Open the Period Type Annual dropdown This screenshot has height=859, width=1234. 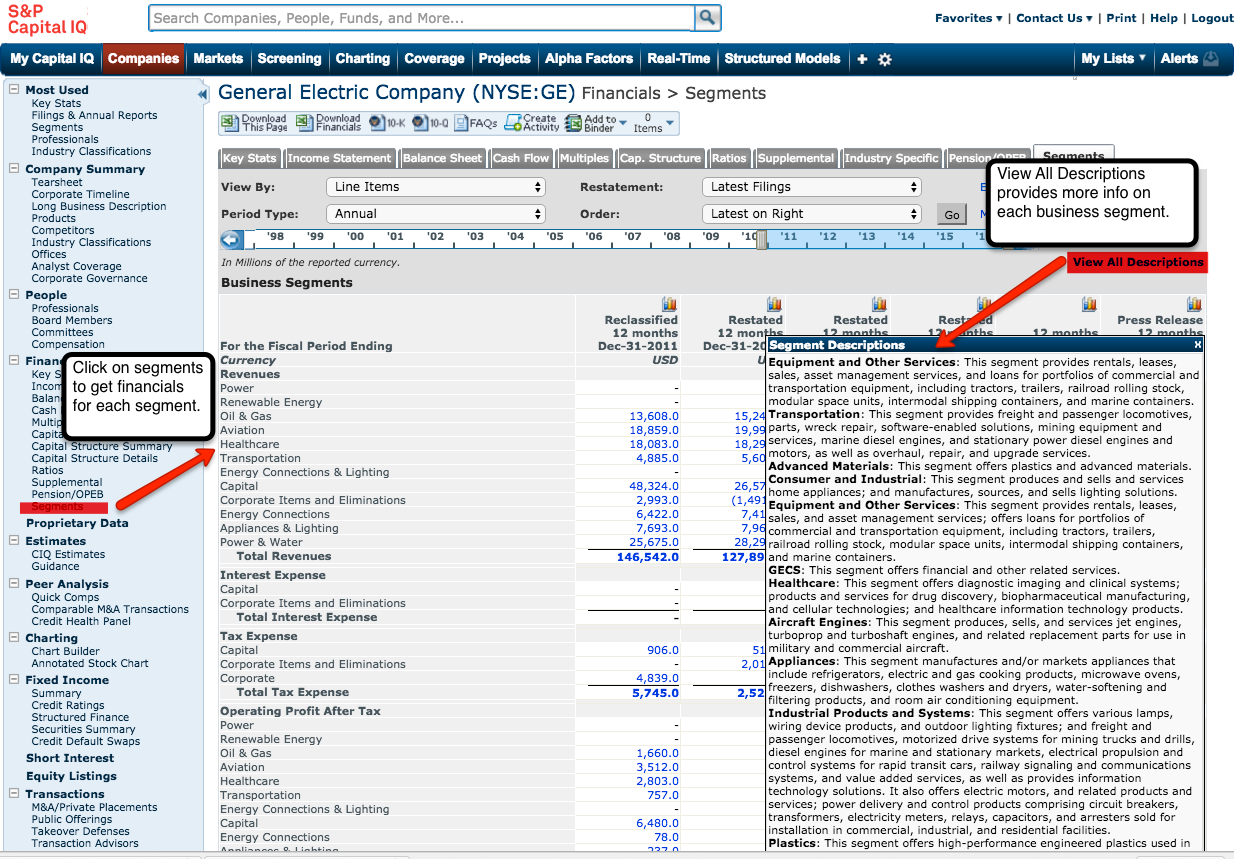click(436, 214)
